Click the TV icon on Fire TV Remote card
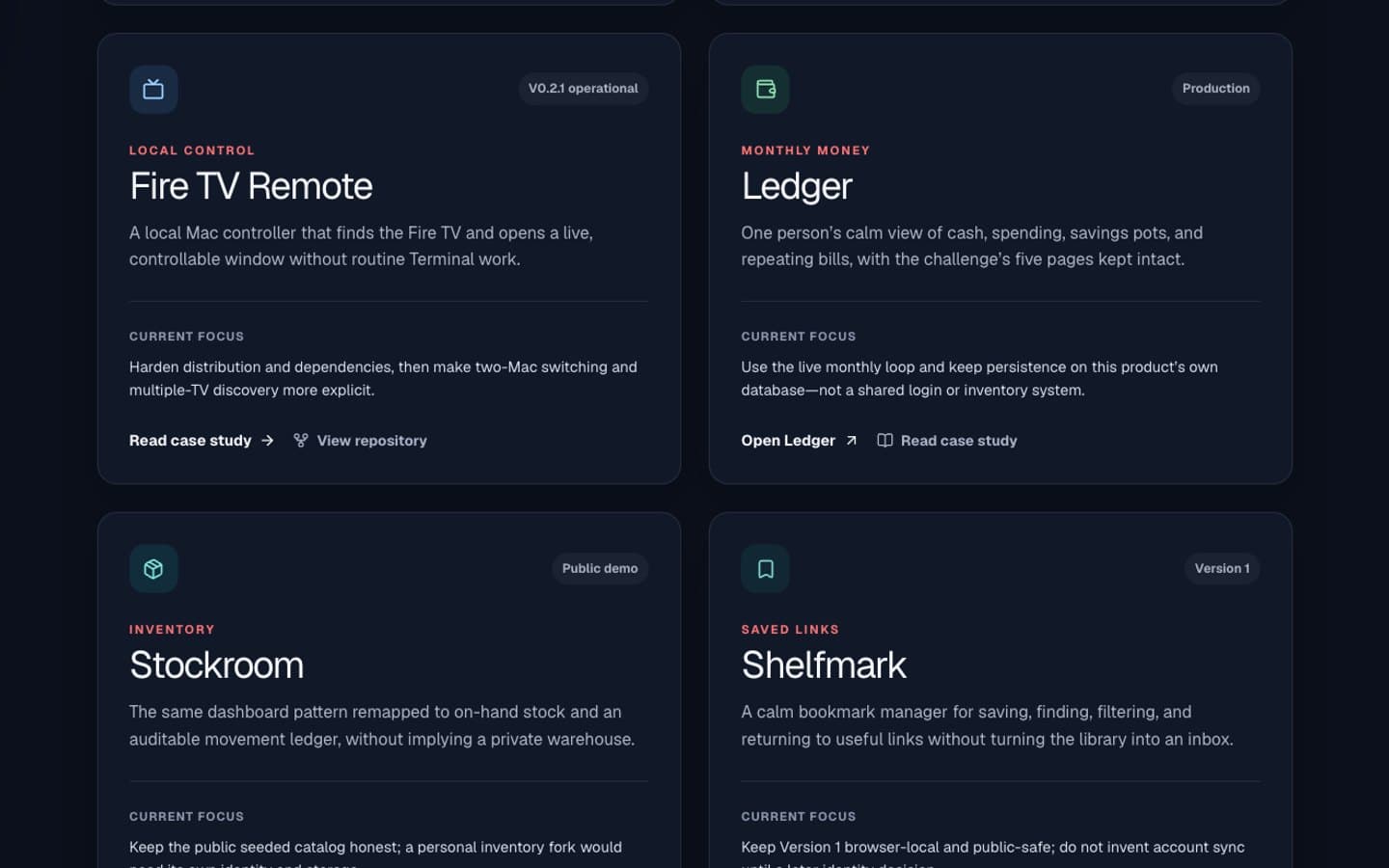Screen dimensions: 1389x868 pyautogui.click(x=153, y=90)
